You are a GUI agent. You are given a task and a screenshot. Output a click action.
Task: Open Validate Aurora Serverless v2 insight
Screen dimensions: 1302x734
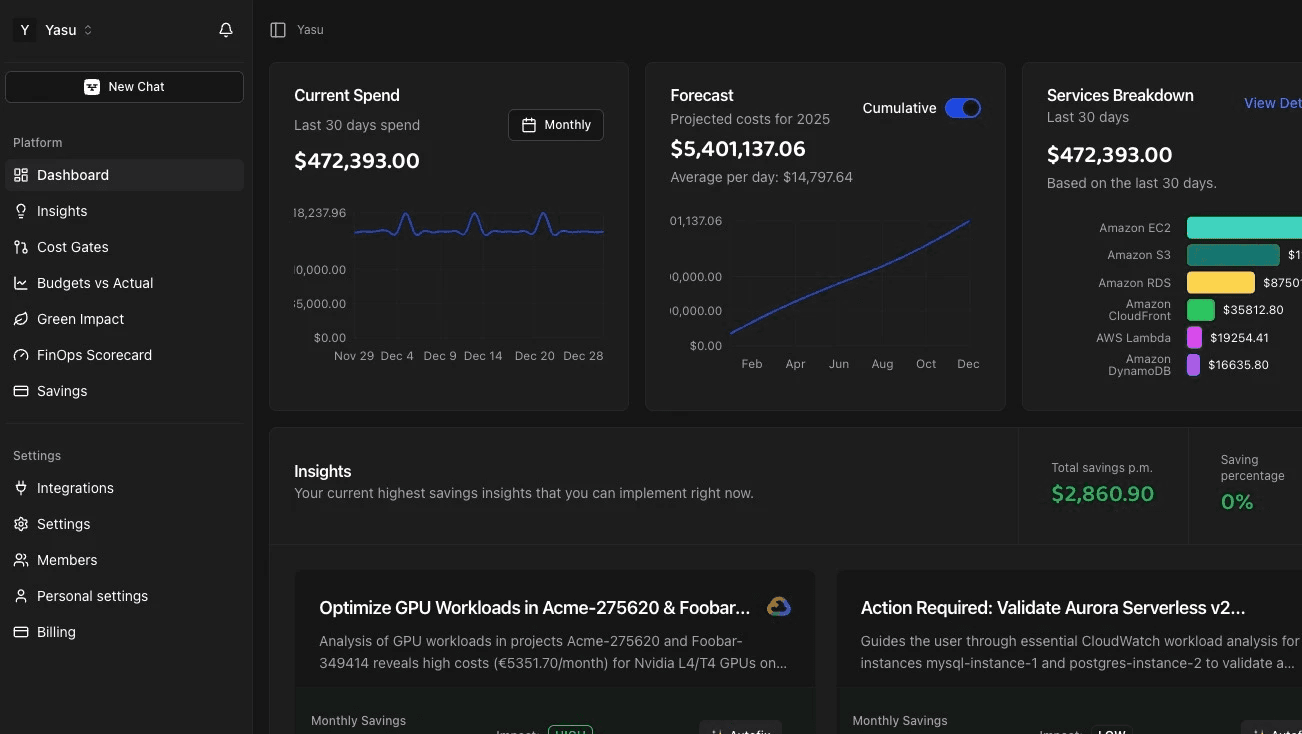tap(1053, 608)
